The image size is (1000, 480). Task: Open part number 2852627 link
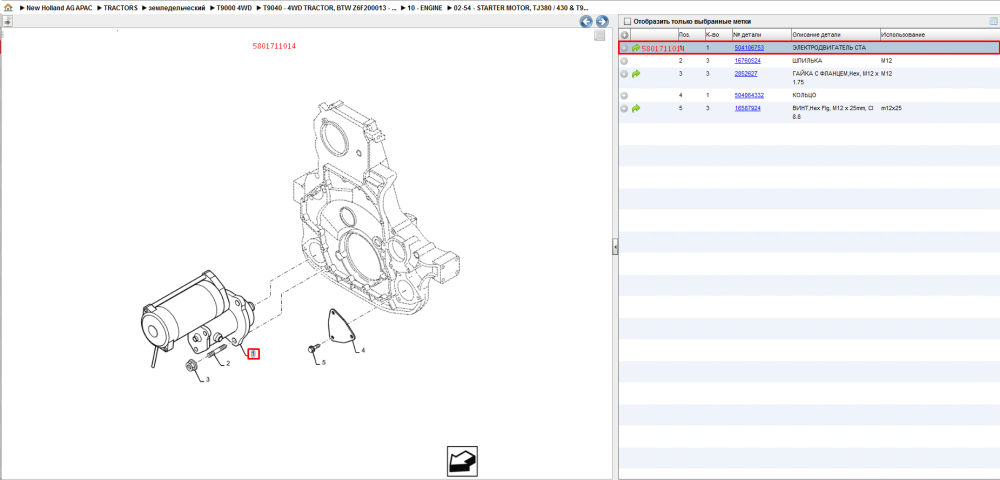746,74
